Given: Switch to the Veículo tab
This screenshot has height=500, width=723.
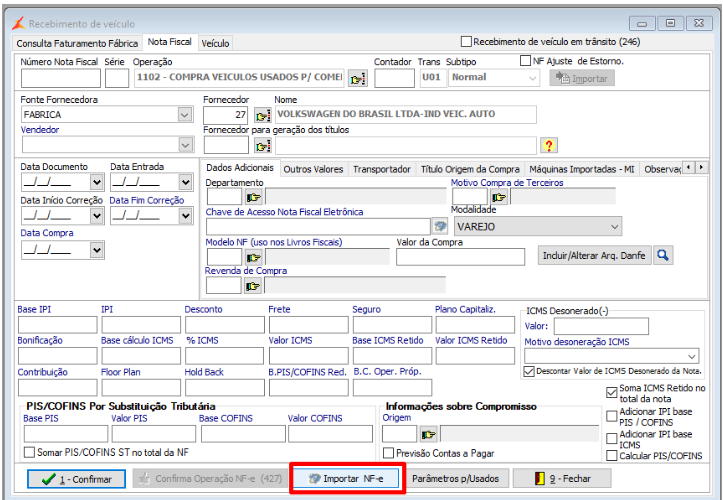Looking at the screenshot, I should click(215, 43).
